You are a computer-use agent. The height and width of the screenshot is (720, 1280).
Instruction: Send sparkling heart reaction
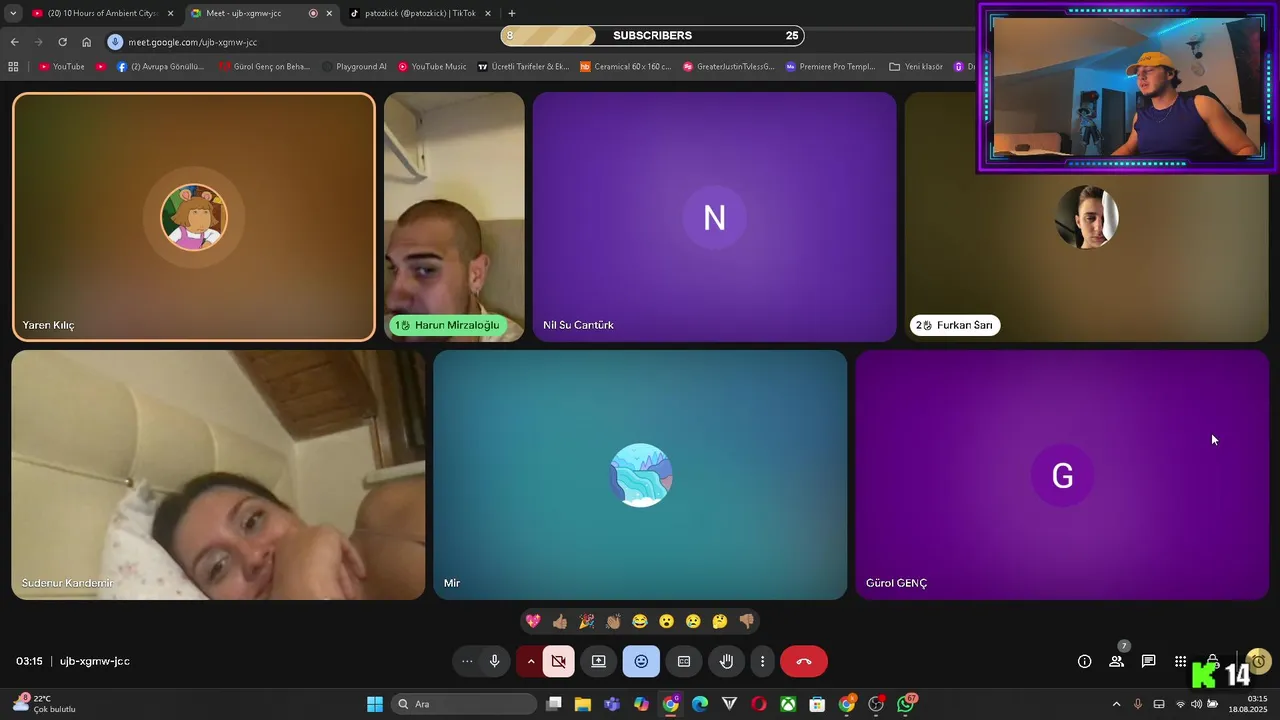pyautogui.click(x=533, y=621)
